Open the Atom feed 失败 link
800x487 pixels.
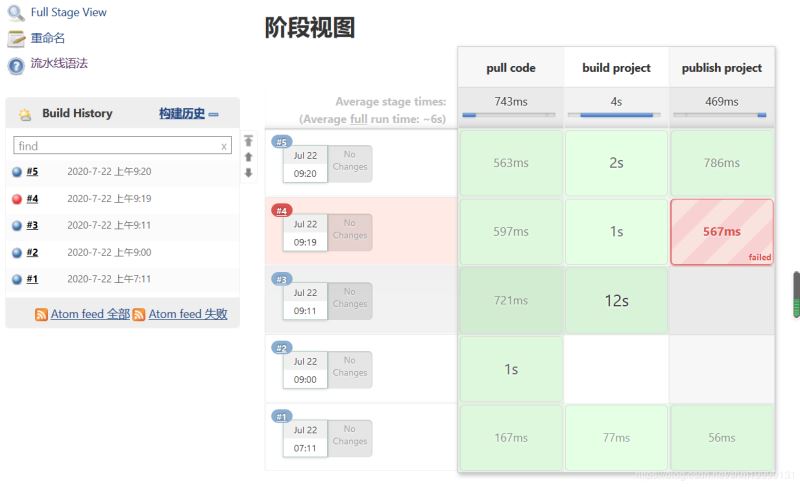coord(188,314)
